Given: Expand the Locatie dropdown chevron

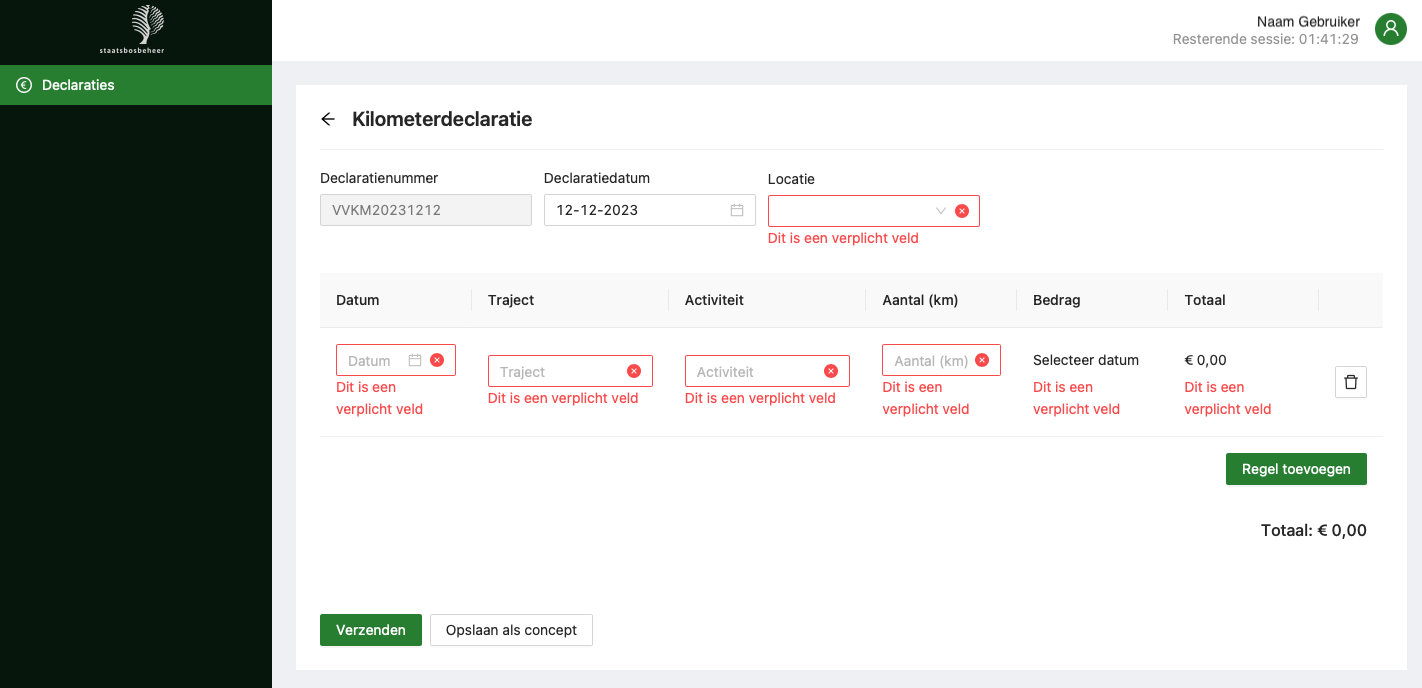Looking at the screenshot, I should tap(941, 211).
